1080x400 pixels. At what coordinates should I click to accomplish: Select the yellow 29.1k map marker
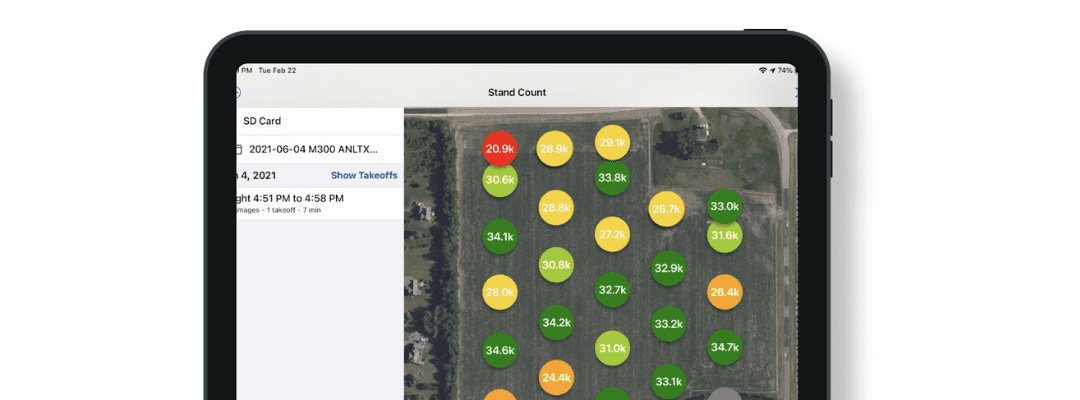click(x=612, y=143)
